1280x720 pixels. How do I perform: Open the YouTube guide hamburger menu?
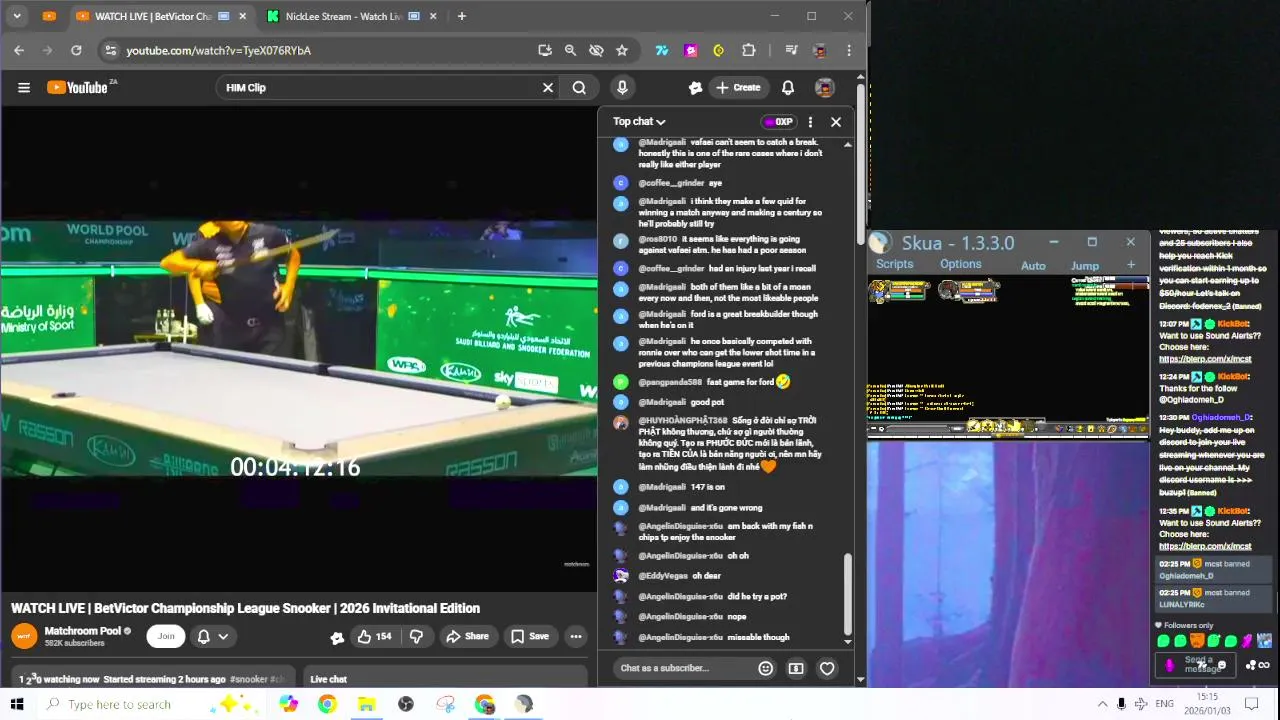tap(24, 88)
